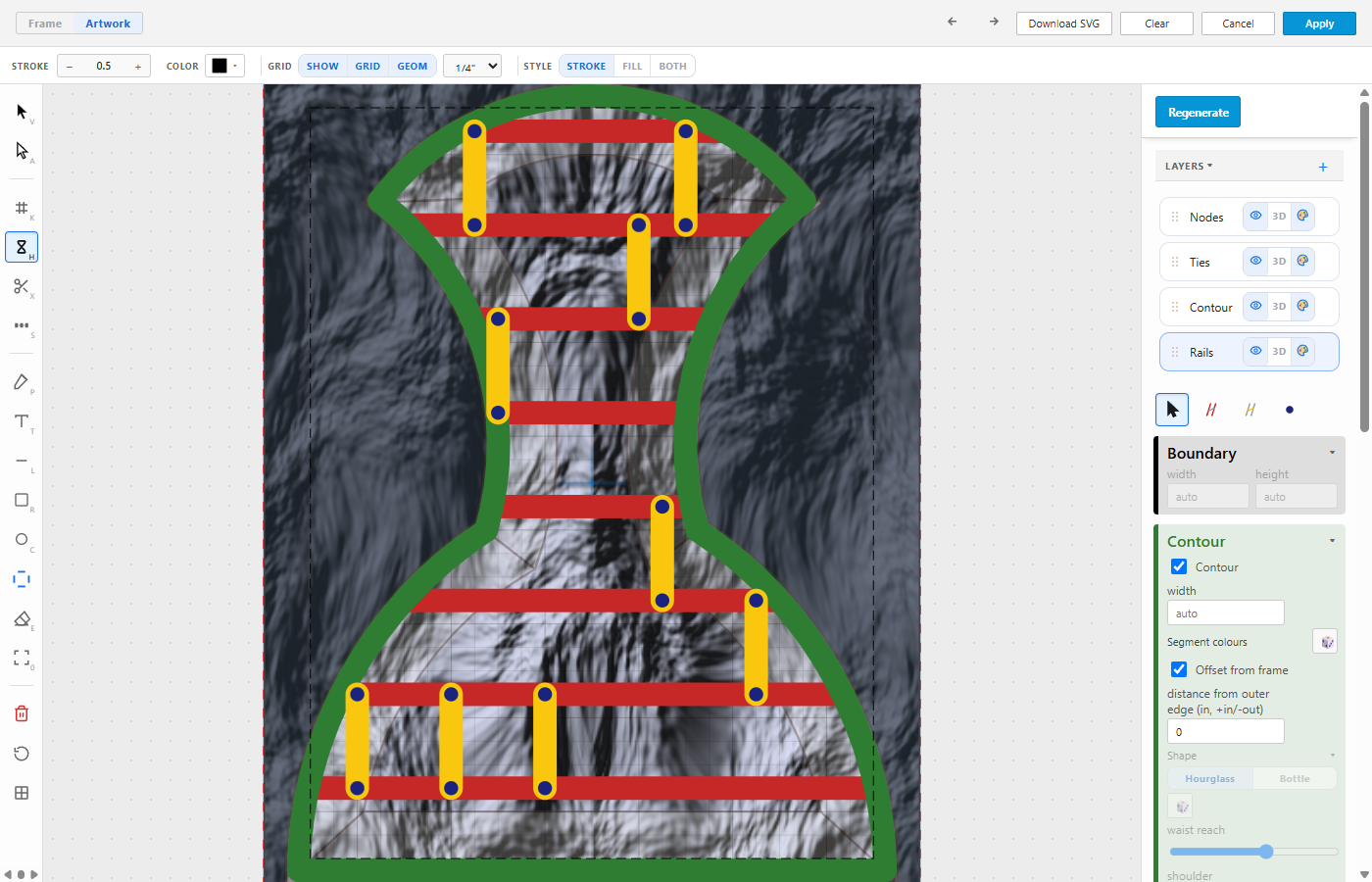Toggle visibility of the Rails layer
Viewport: 1372px width, 882px height.
[1255, 351]
